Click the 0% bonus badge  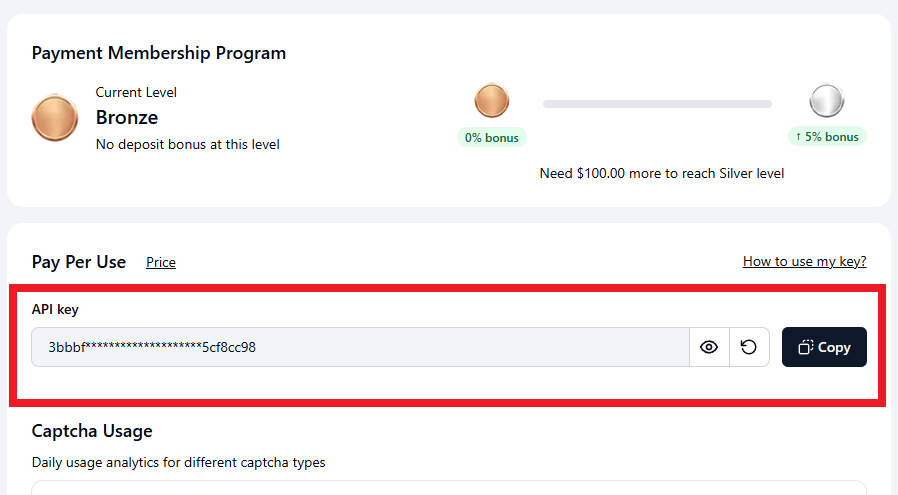pyautogui.click(x=492, y=137)
